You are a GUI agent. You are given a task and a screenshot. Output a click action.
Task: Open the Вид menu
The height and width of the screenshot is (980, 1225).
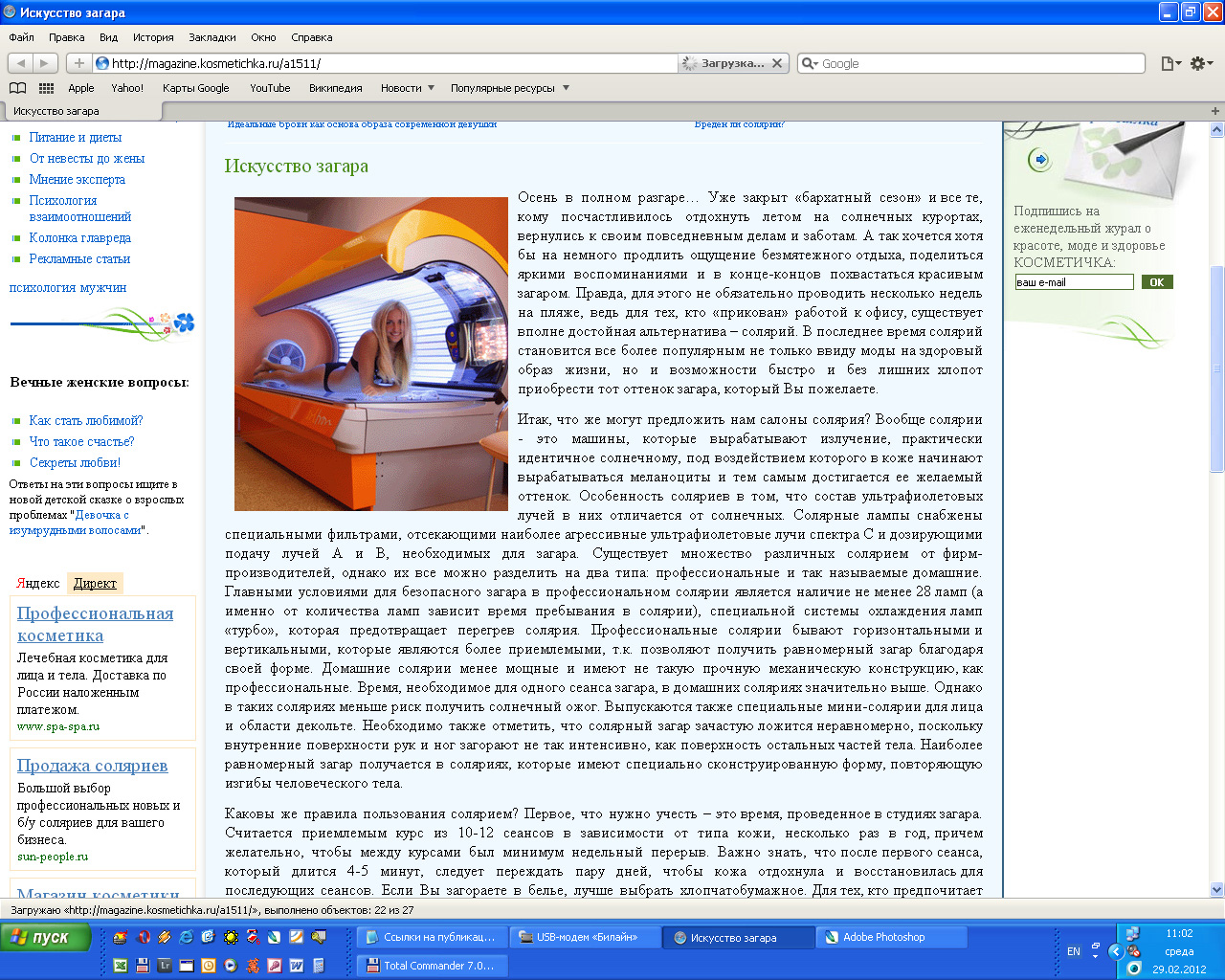click(109, 37)
